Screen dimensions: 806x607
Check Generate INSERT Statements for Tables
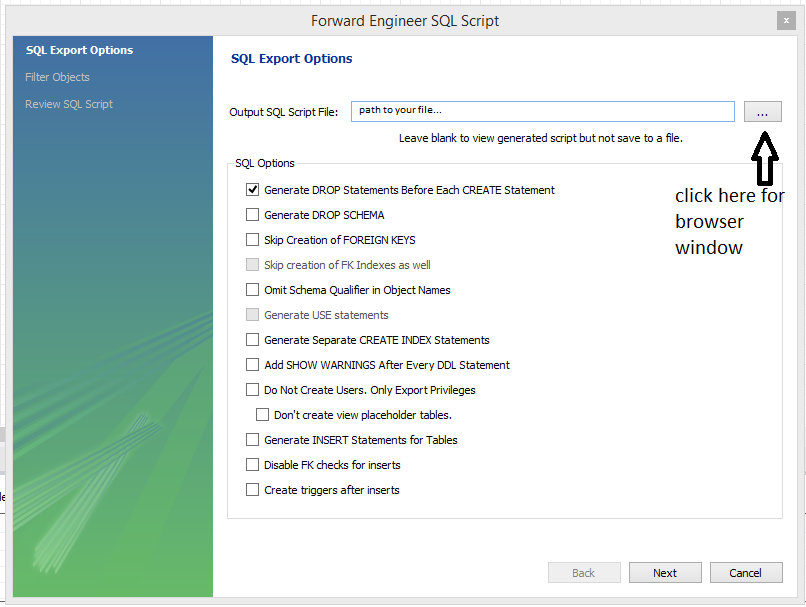point(253,440)
